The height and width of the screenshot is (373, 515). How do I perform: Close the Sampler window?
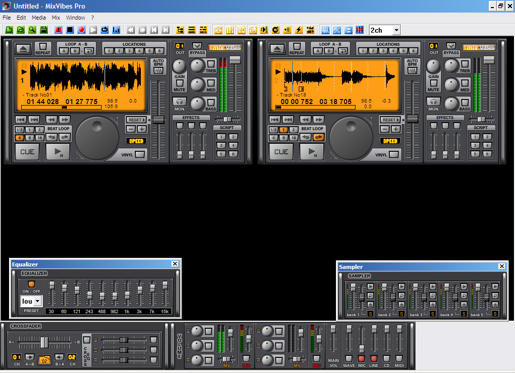click(x=502, y=266)
